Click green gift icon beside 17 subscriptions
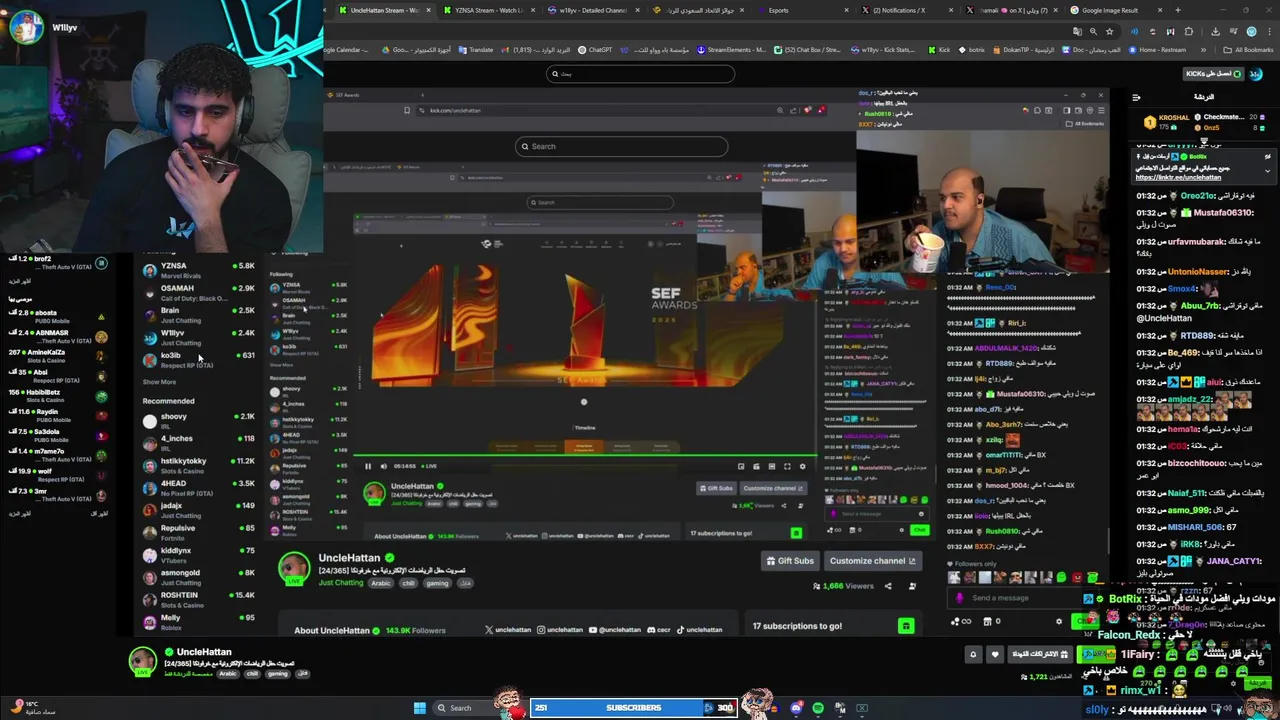 pos(906,626)
